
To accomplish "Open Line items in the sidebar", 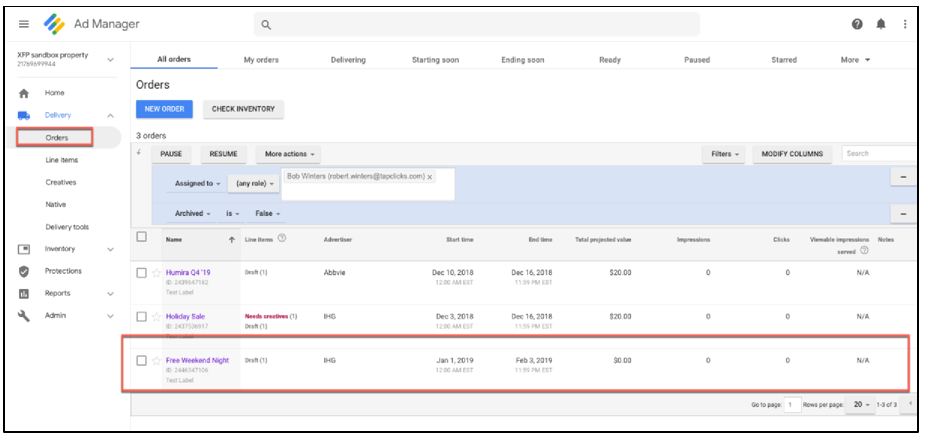I will [61, 160].
